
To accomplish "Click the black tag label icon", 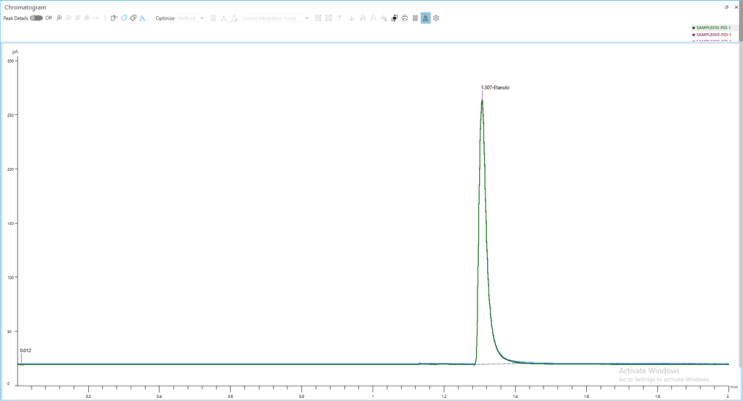I will 133,18.
